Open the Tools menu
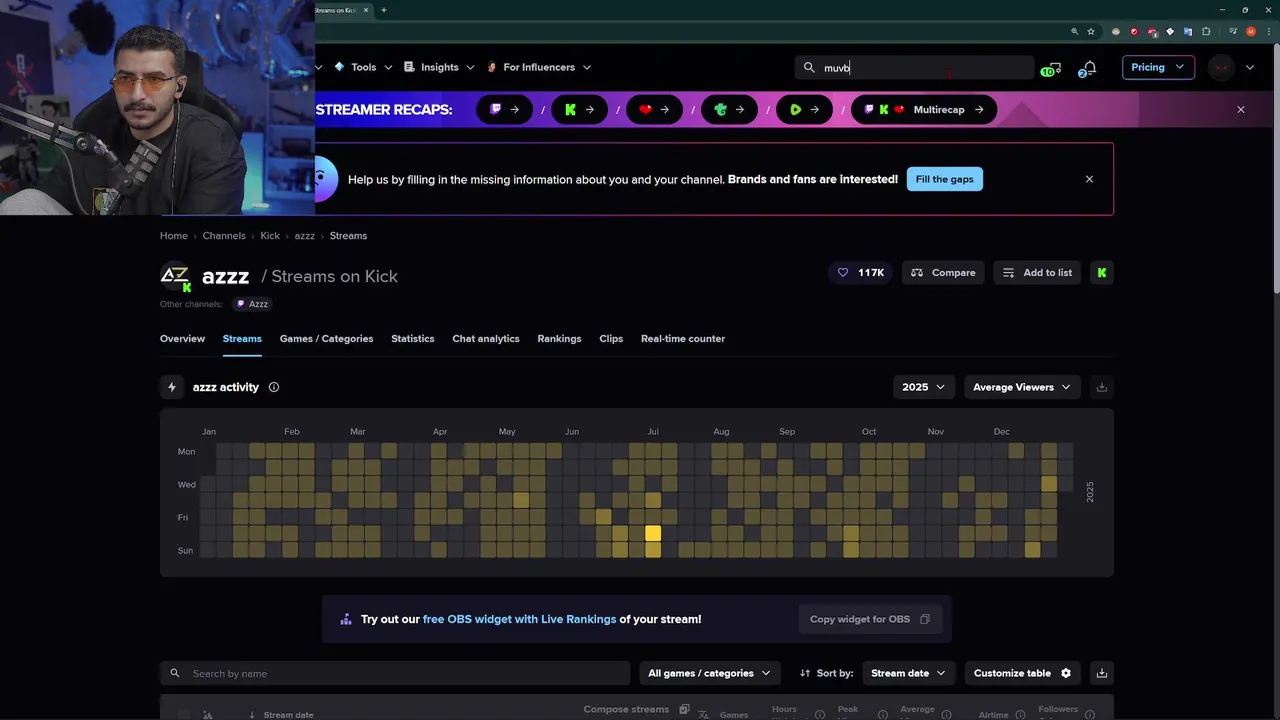This screenshot has width=1280, height=720. [x=363, y=67]
